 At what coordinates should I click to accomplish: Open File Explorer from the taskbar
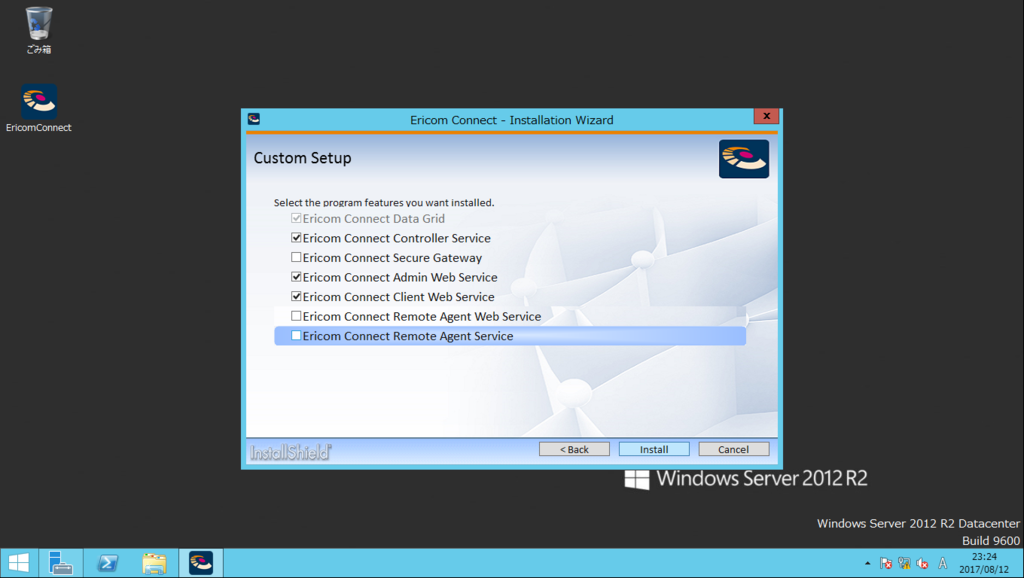click(154, 563)
